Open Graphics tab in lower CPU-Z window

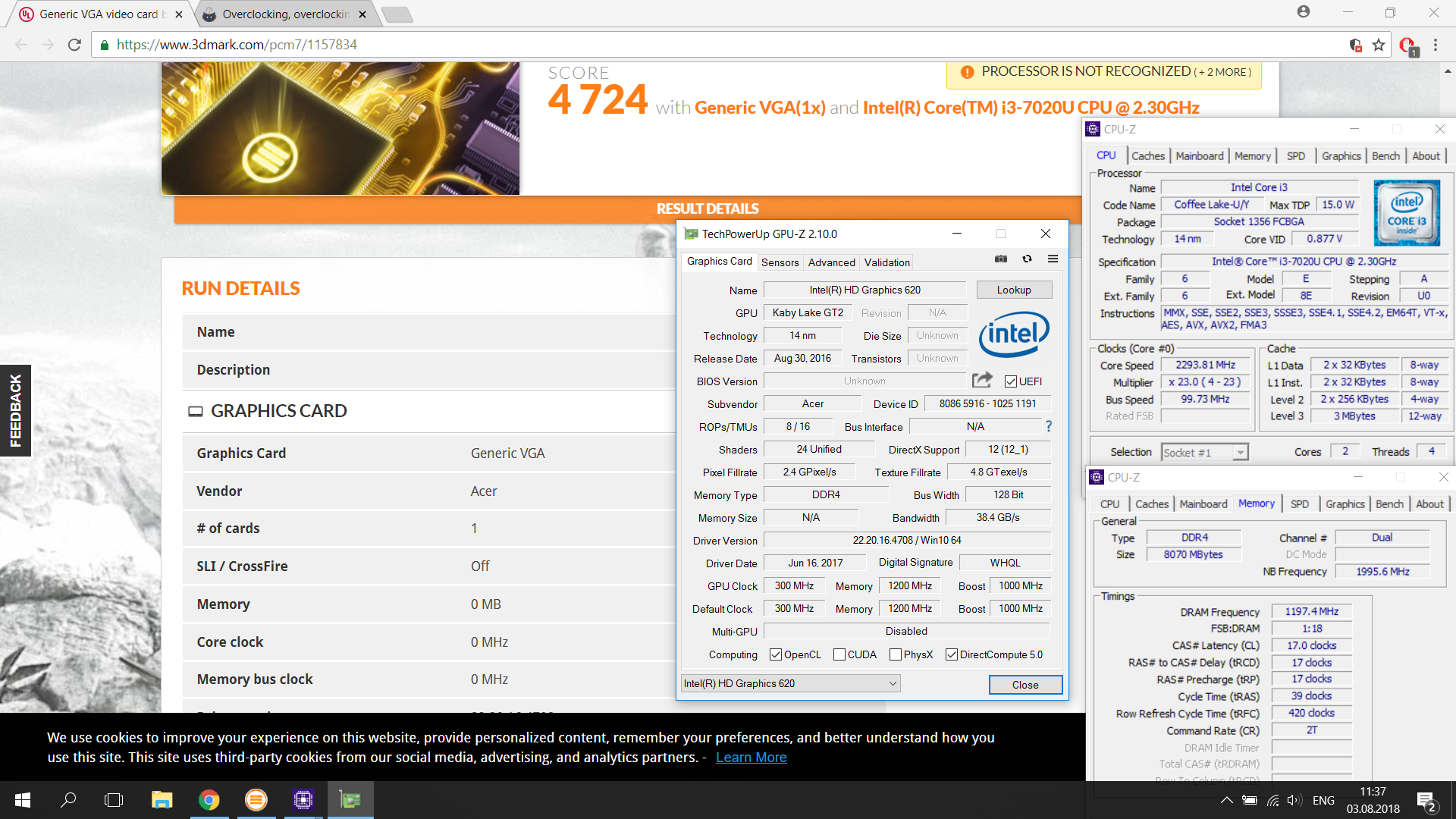(1345, 504)
